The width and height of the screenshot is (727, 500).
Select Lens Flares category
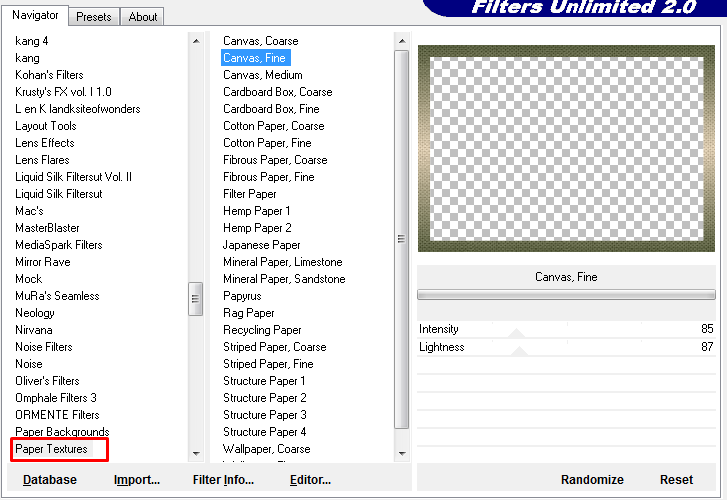pyautogui.click(x=43, y=160)
